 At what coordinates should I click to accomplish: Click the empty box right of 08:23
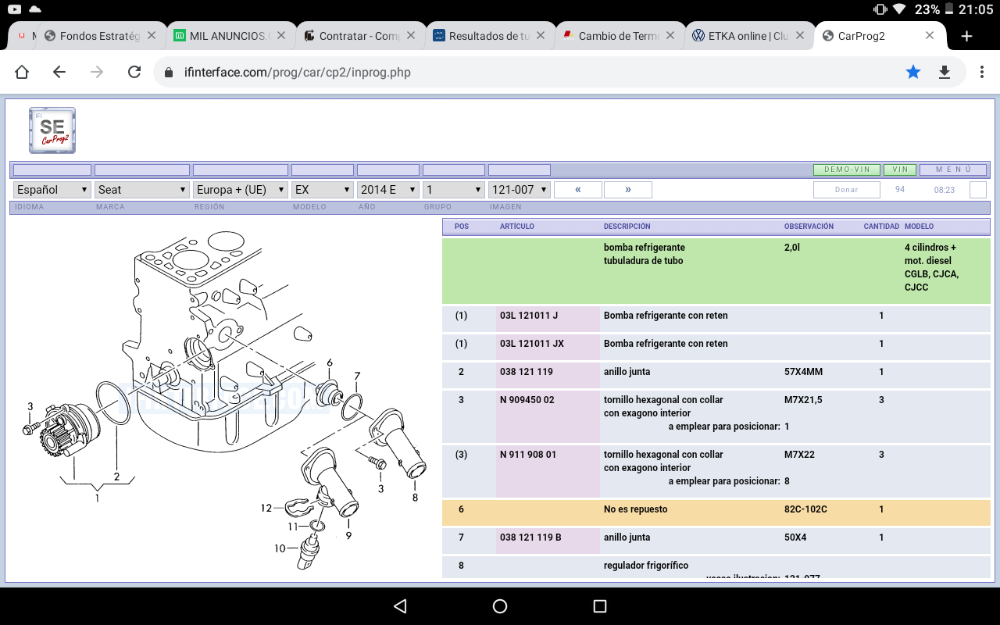pyautogui.click(x=978, y=189)
